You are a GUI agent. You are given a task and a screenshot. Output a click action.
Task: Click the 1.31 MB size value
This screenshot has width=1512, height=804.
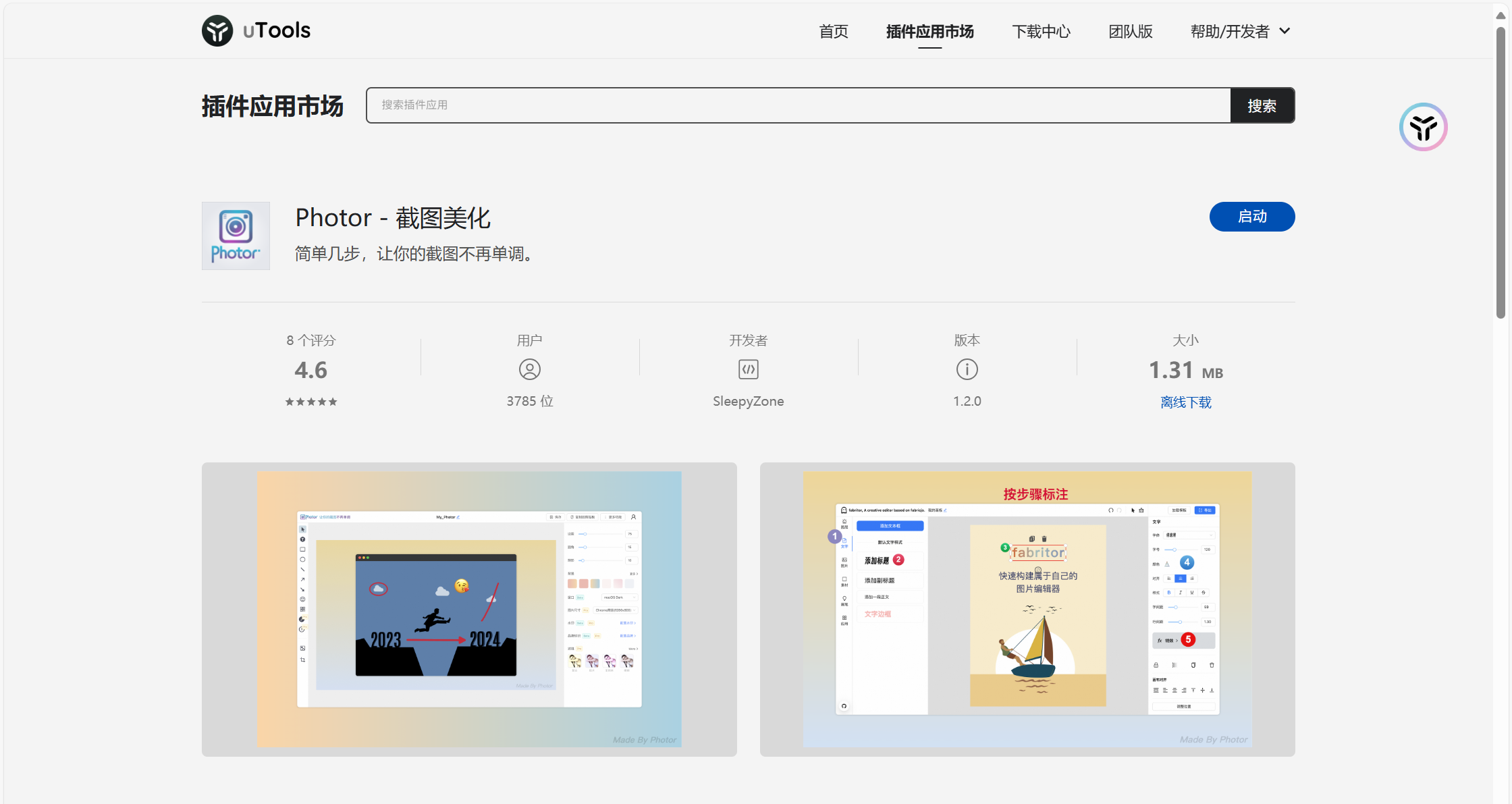tap(1186, 371)
